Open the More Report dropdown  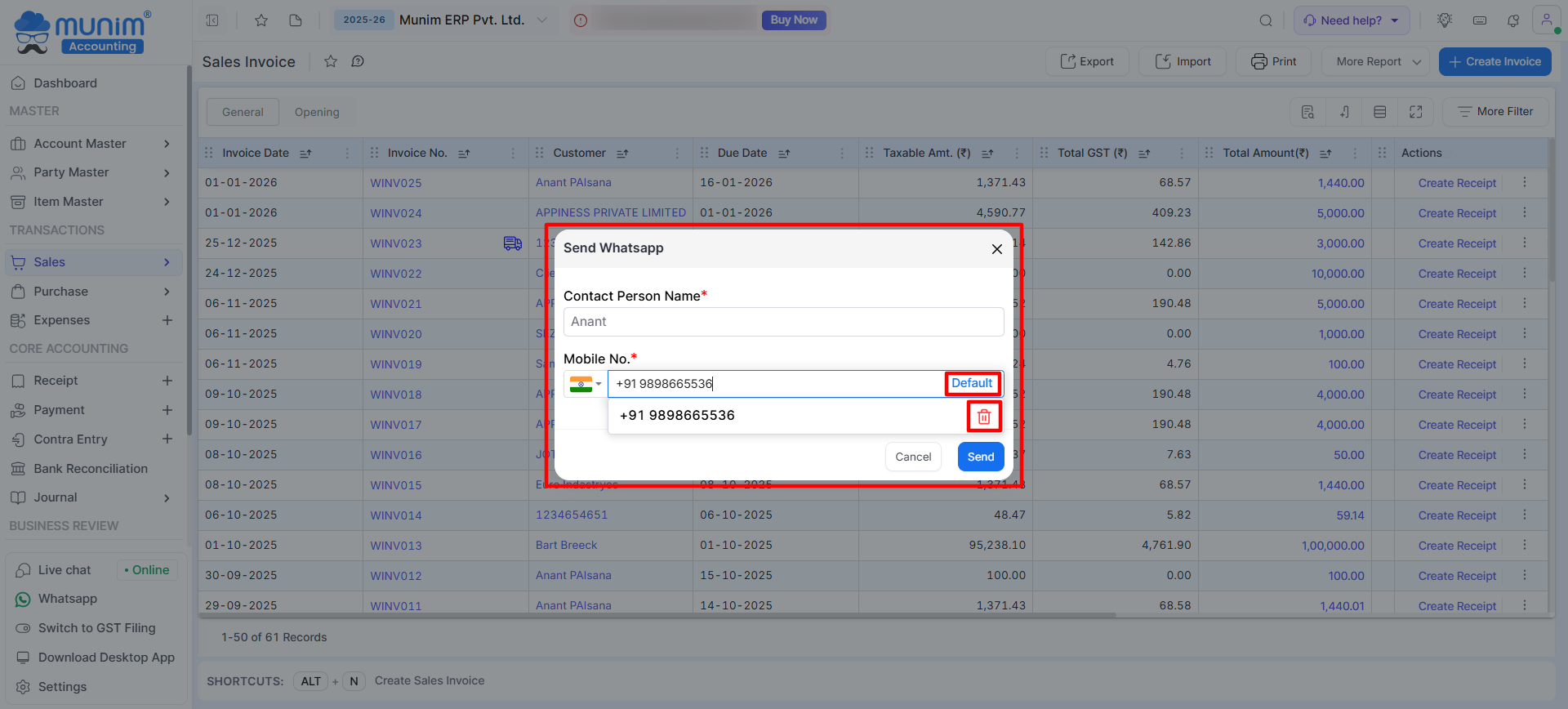pyautogui.click(x=1378, y=61)
